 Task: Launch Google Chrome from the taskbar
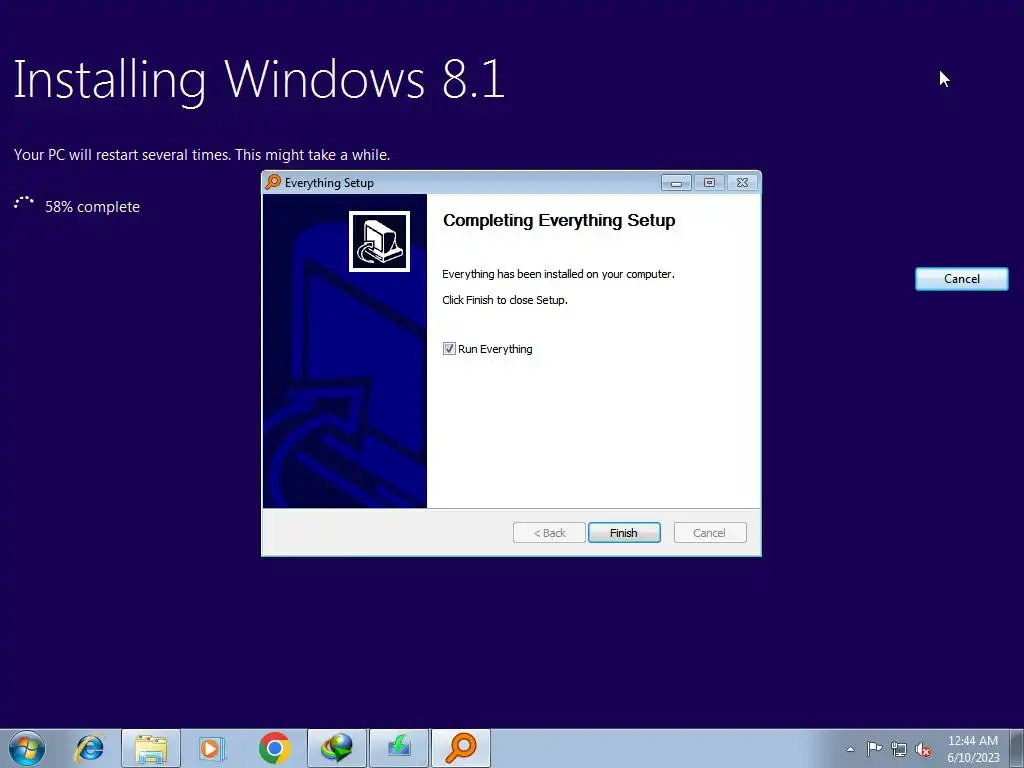click(x=274, y=748)
